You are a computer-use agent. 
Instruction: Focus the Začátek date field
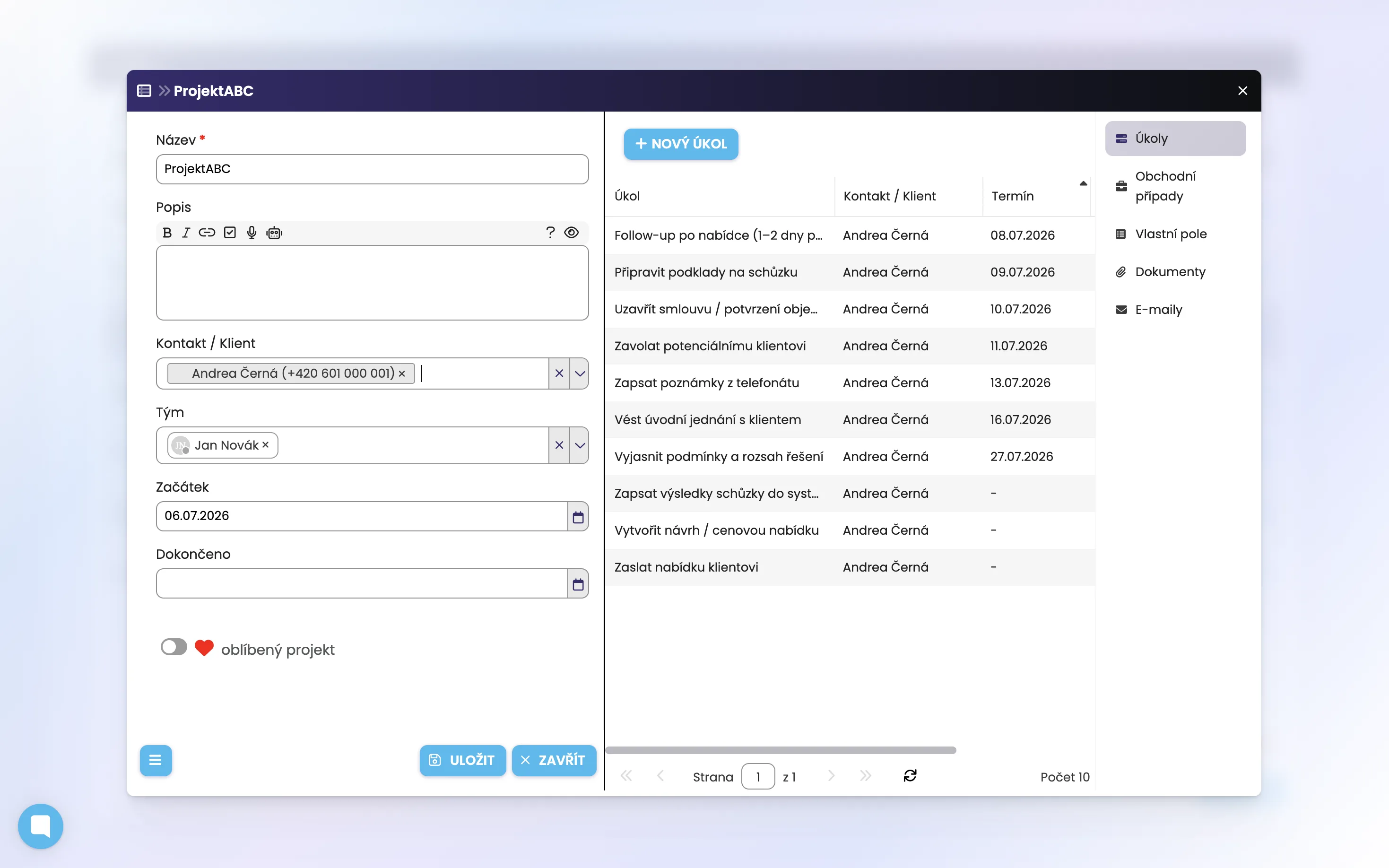pos(362,517)
